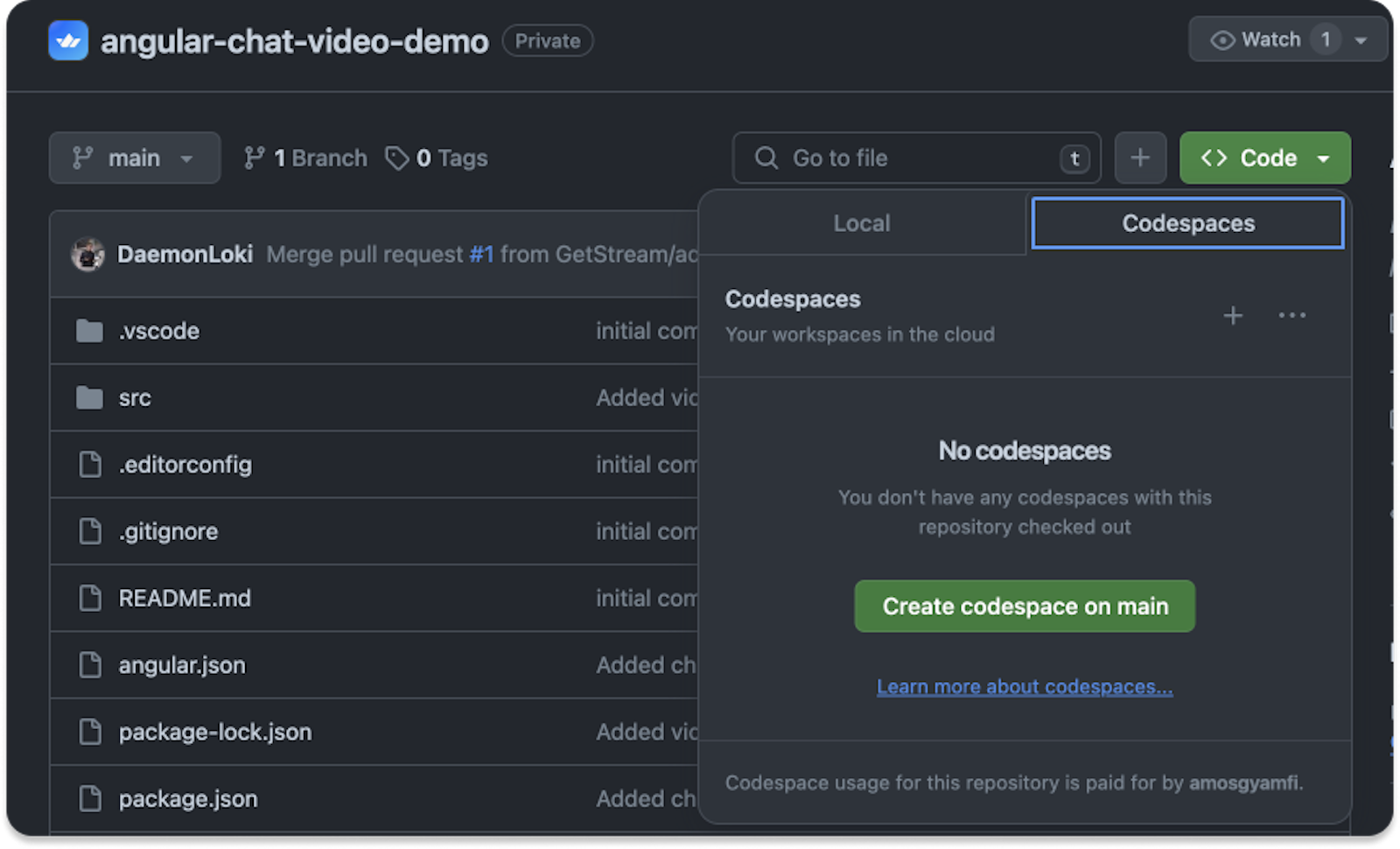
Task: Open the Learn more about codespaces link
Action: point(1024,686)
